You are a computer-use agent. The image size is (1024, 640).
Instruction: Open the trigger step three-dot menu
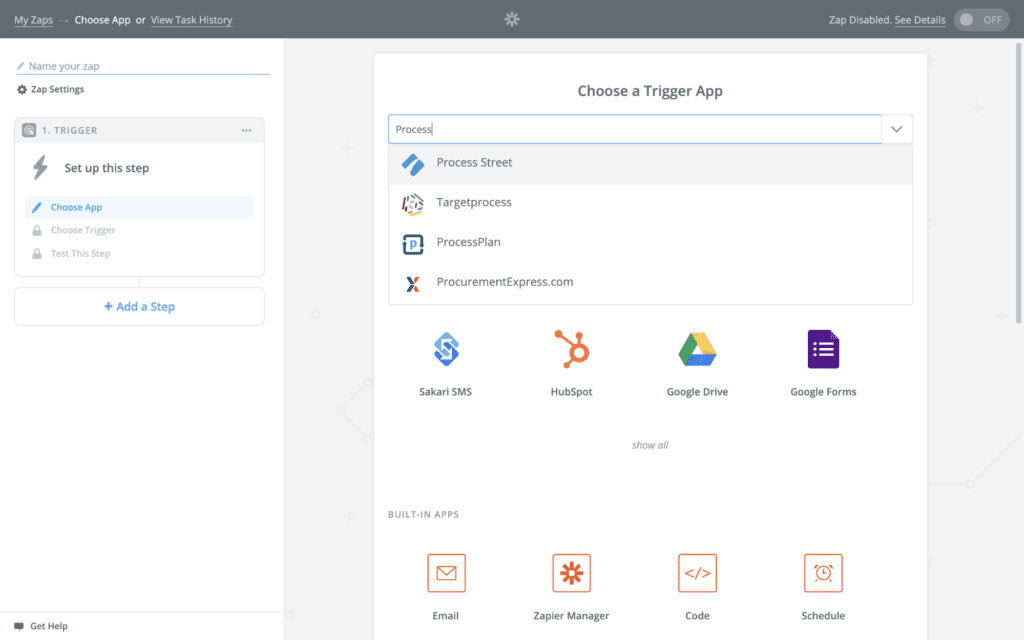coord(246,131)
